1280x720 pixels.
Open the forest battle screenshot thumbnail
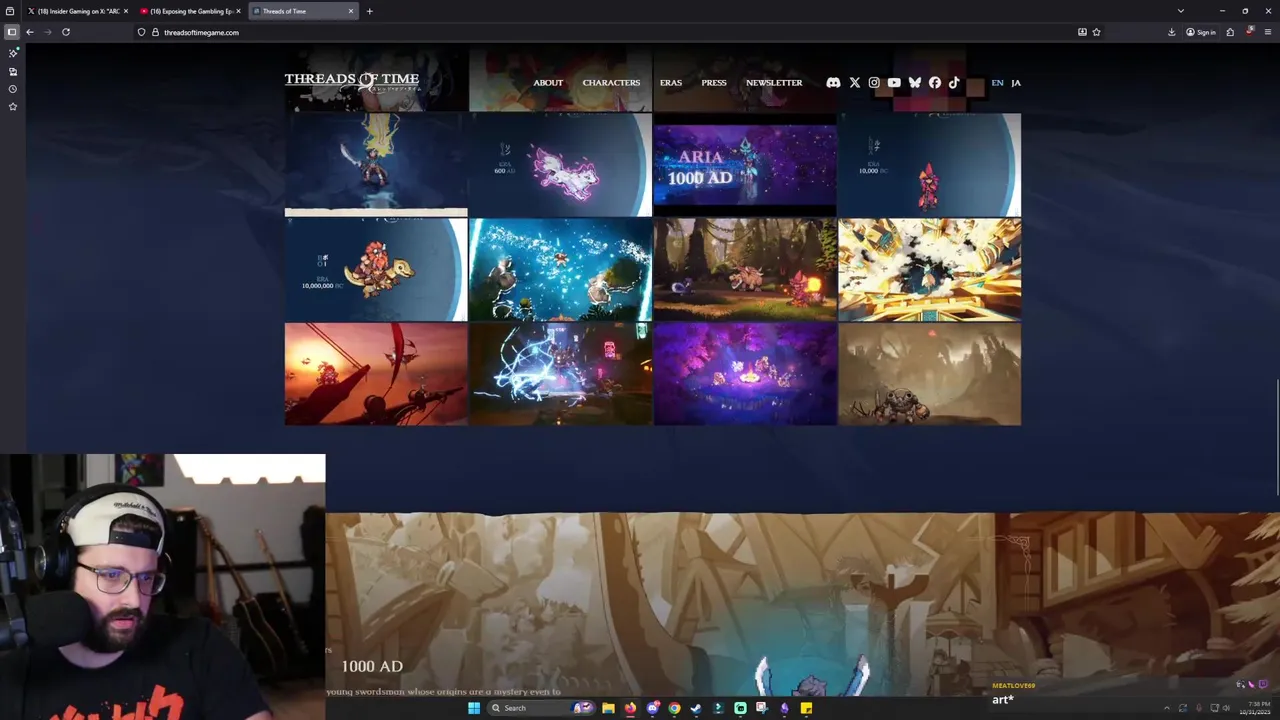coord(745,270)
